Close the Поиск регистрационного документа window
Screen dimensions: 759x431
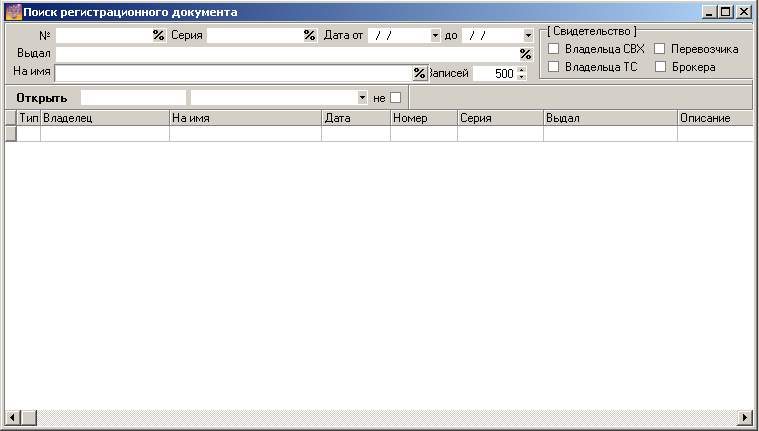tap(744, 12)
